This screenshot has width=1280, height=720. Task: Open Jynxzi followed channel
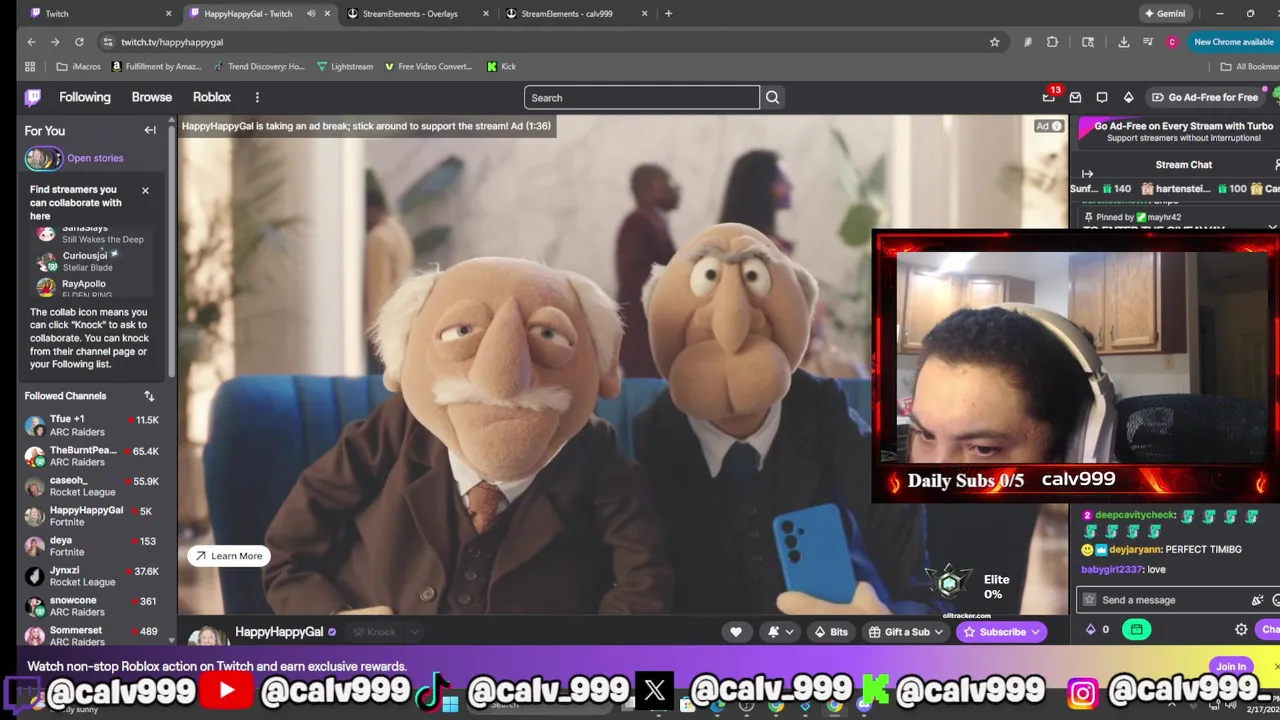tap(92, 576)
